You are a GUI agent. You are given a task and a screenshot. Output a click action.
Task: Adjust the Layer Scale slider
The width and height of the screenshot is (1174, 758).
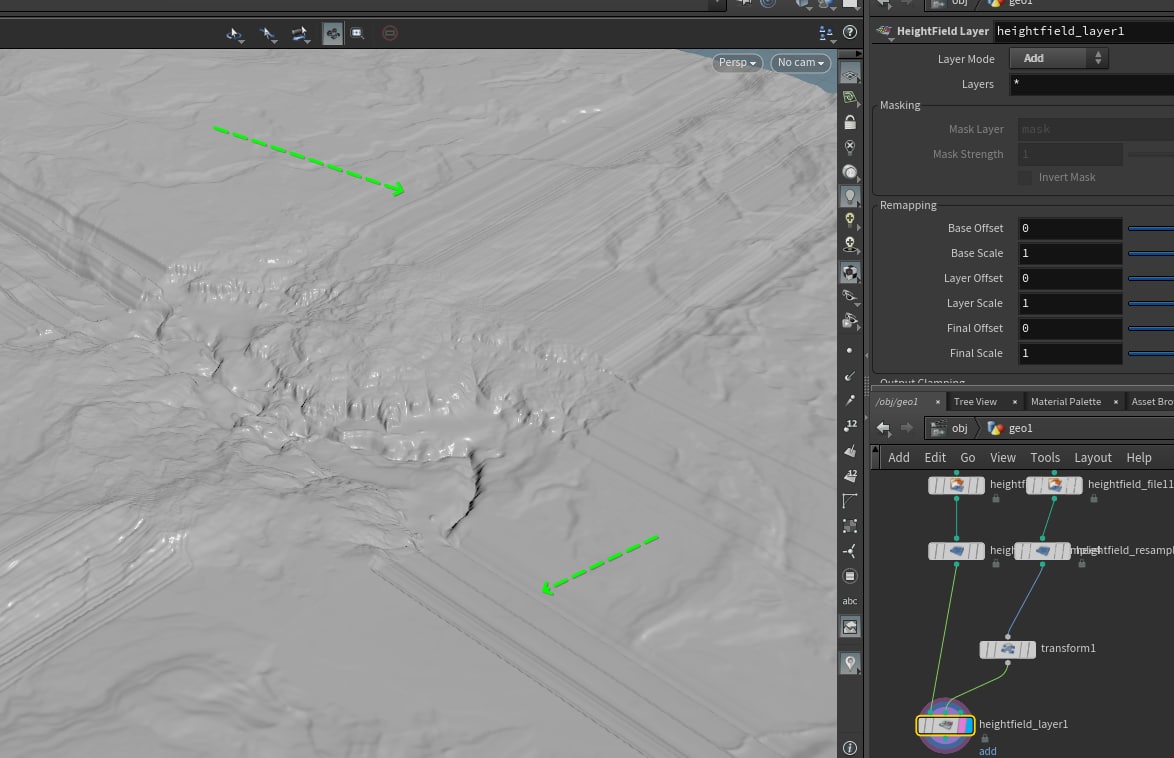tap(1151, 303)
